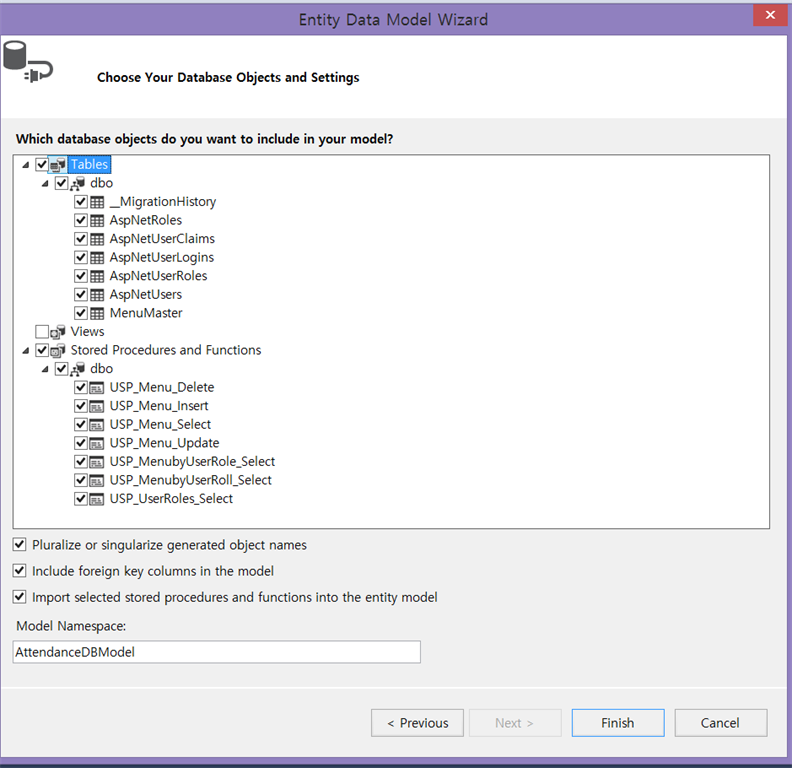The width and height of the screenshot is (792, 768).
Task: Uncheck Stored Procedures and Functions checkbox
Action: [42, 350]
